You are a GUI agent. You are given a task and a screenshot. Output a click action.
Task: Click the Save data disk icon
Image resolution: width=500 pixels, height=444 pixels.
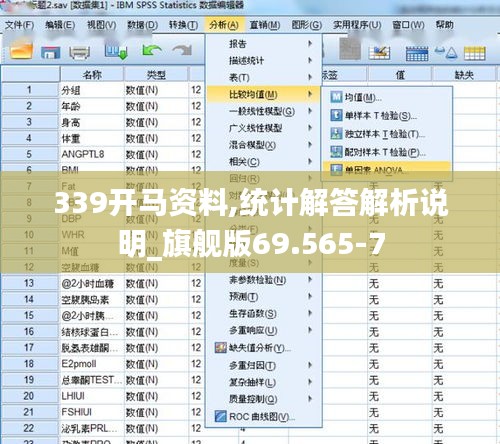point(50,53)
